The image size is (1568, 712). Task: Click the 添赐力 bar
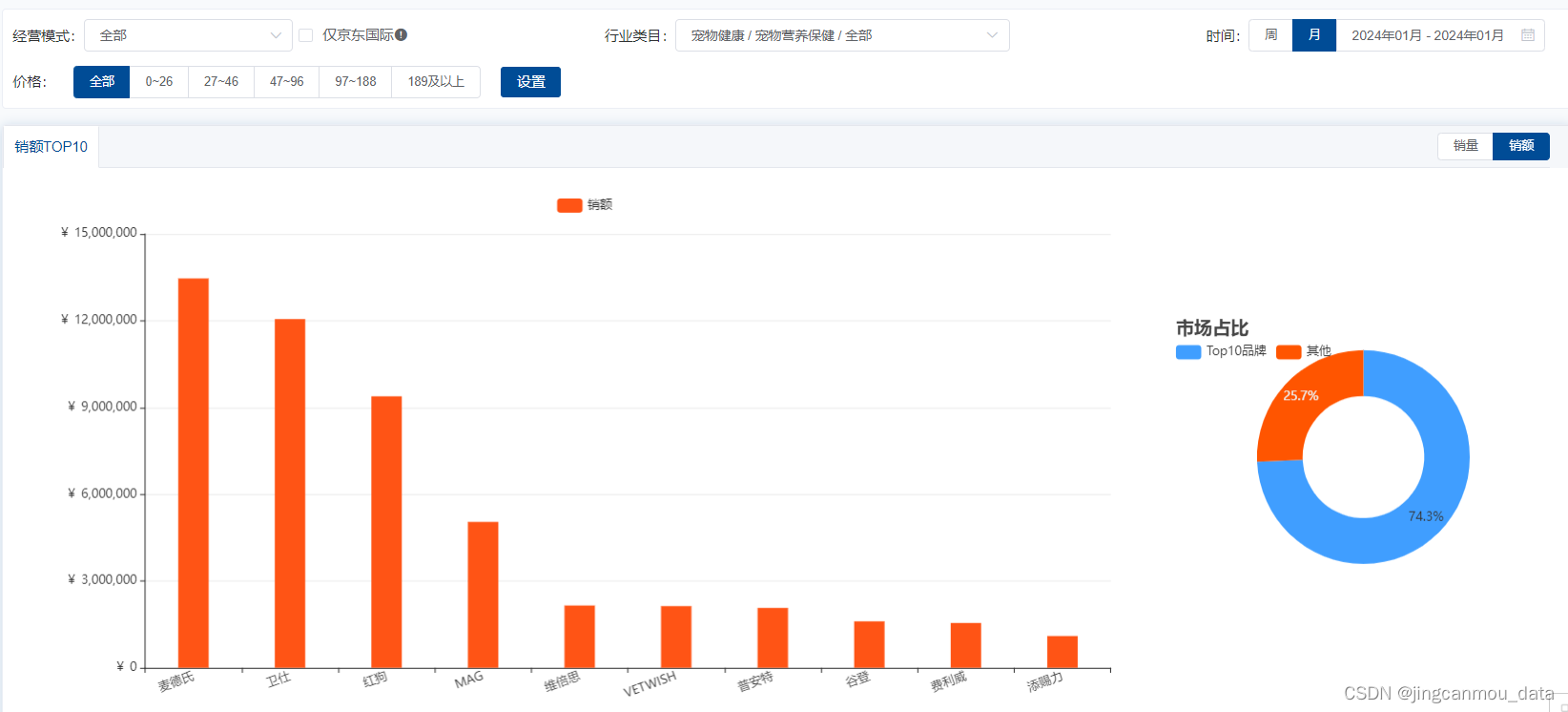(1063, 652)
